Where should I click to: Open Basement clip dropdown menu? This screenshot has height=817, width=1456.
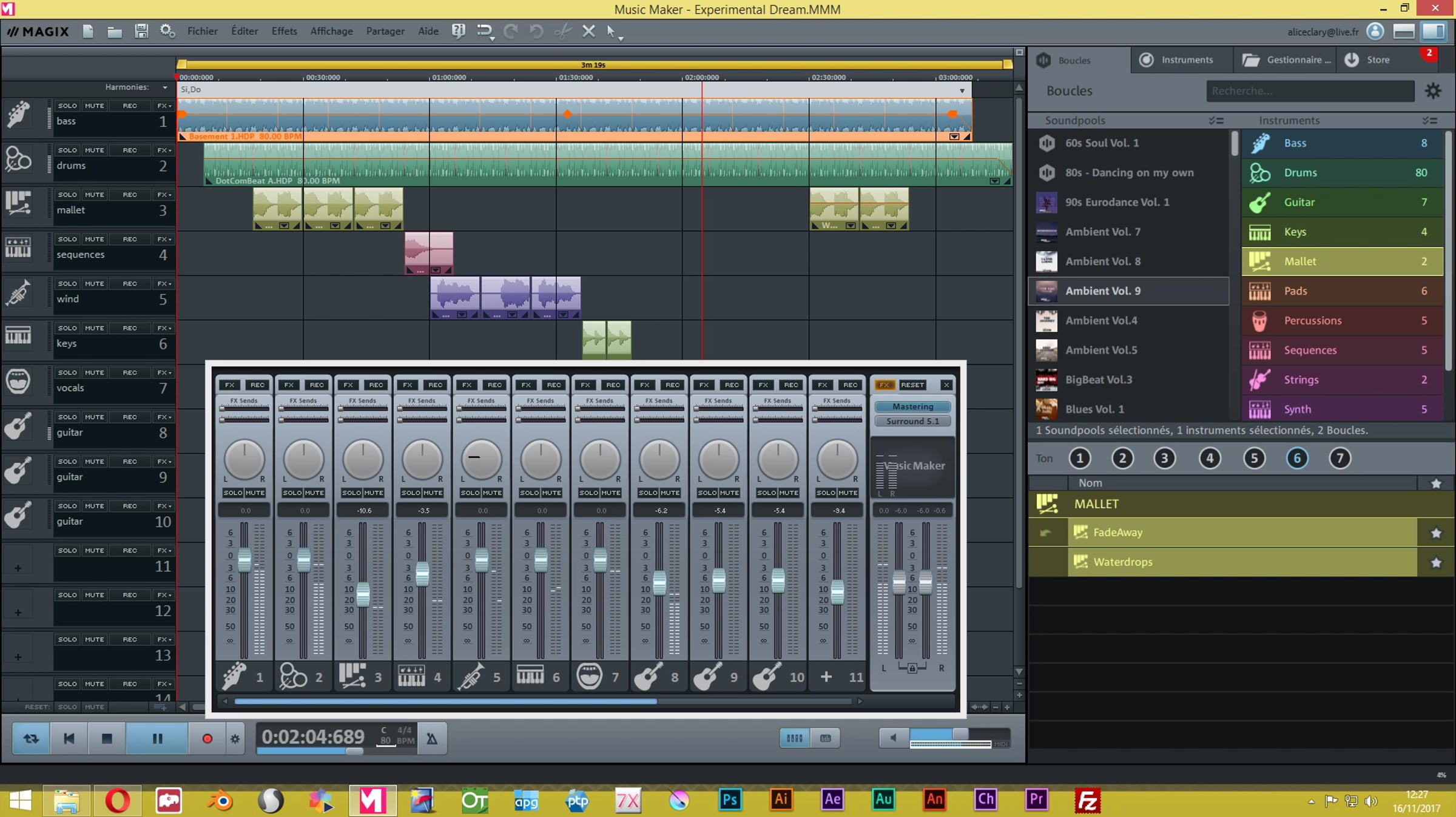pos(954,136)
